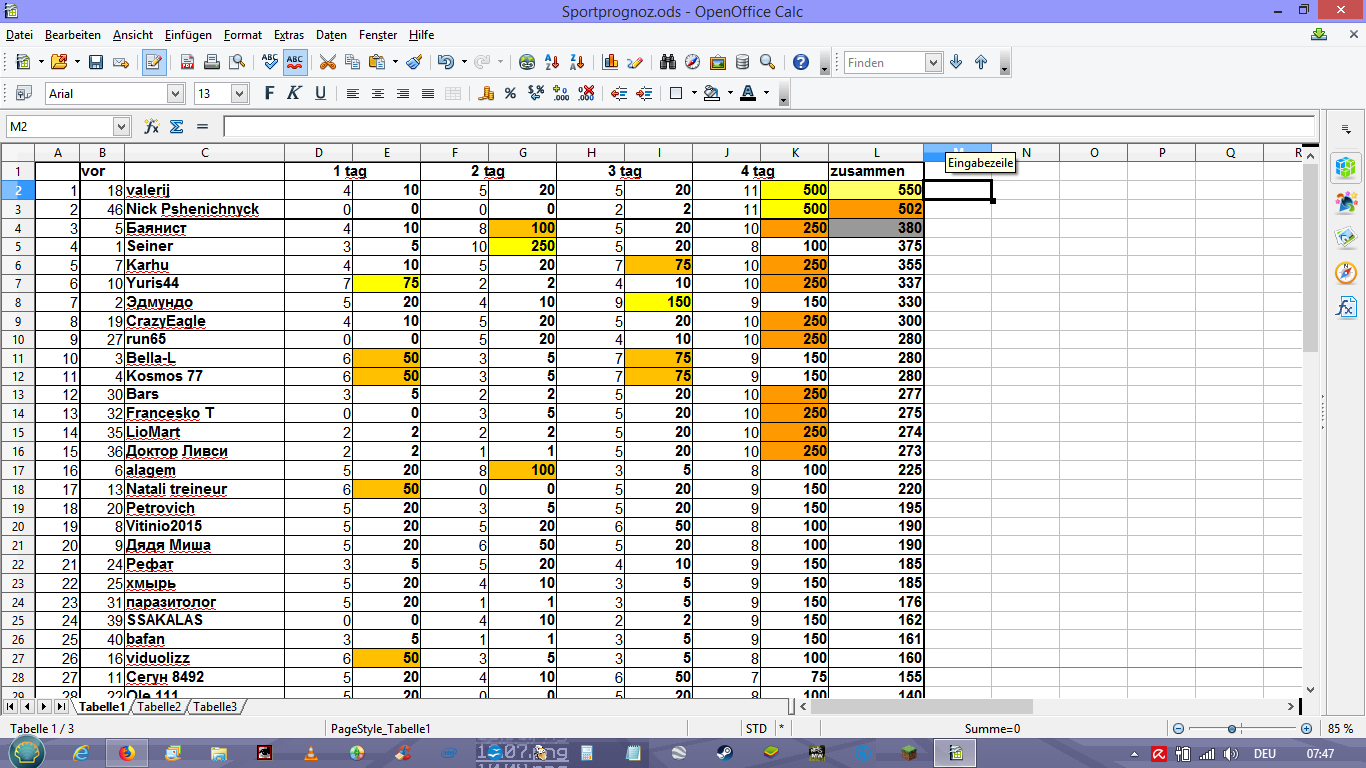Open the Gallery from the toolbar
Image resolution: width=1366 pixels, height=768 pixels.
pos(717,62)
